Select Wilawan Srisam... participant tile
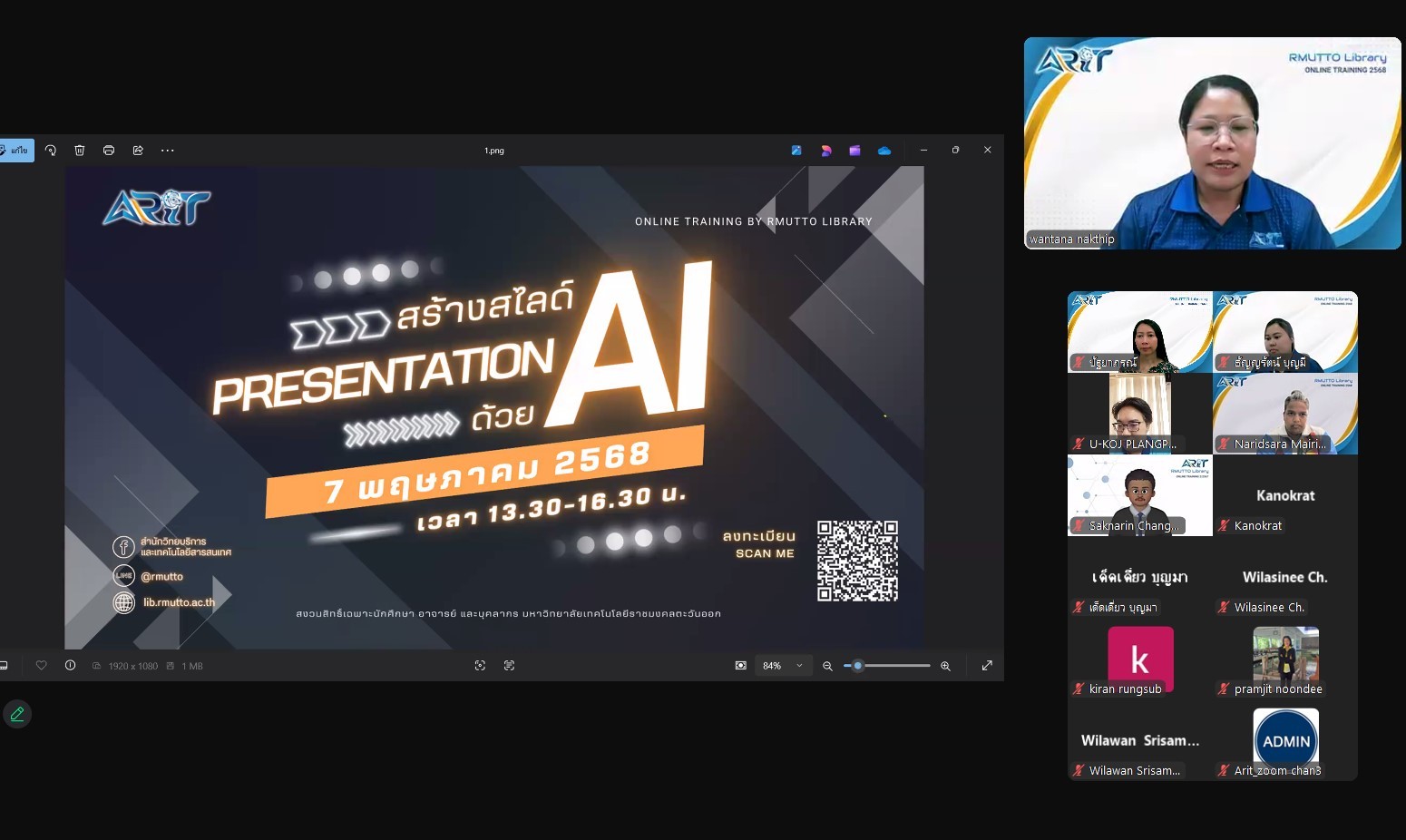This screenshot has width=1406, height=840. [x=1140, y=740]
